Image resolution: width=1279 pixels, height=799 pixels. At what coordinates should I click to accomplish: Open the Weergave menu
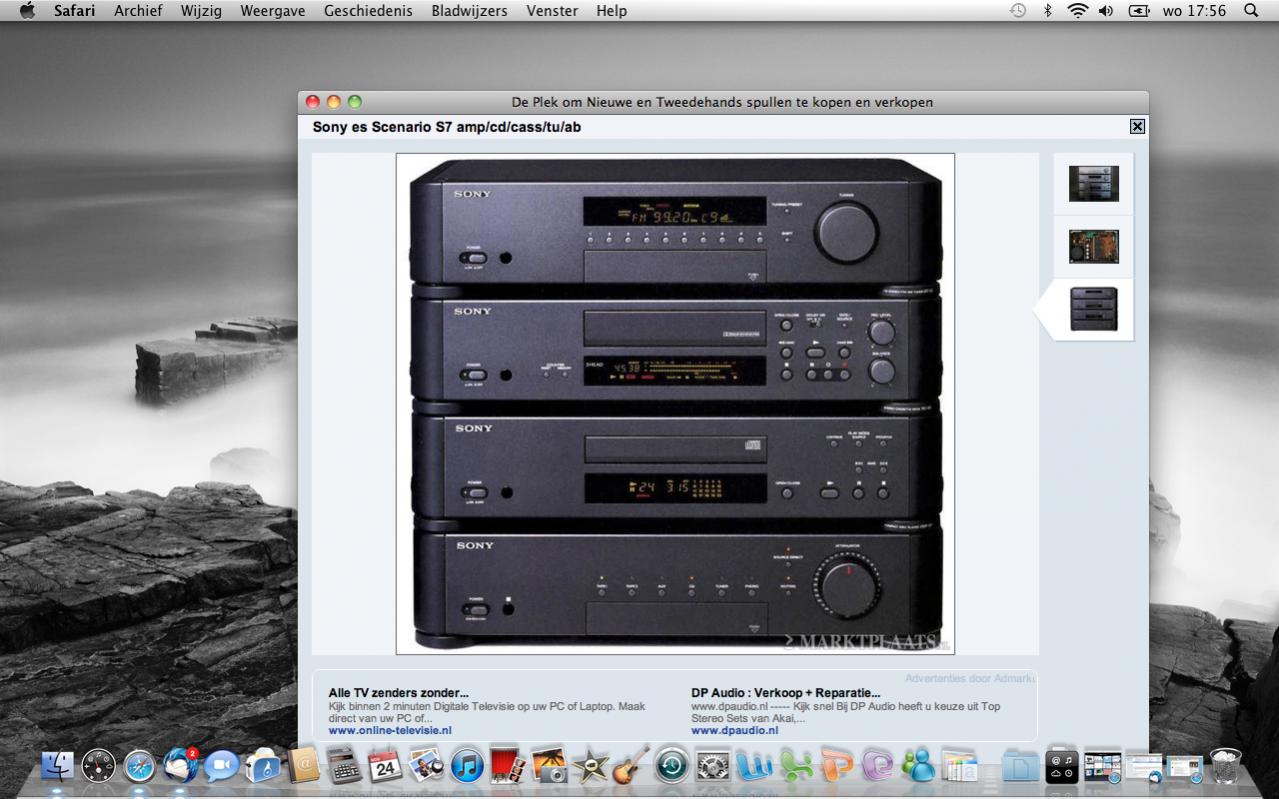[273, 11]
